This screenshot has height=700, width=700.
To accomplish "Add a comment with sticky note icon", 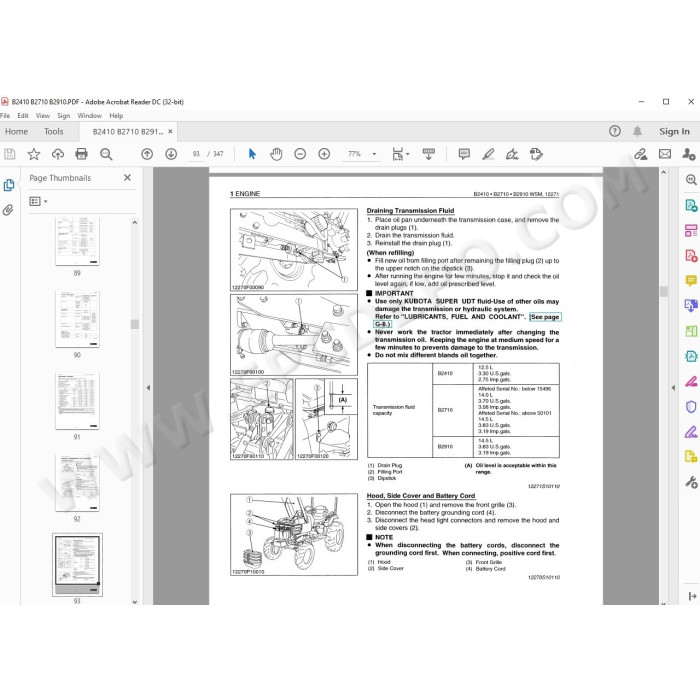I will pyautogui.click(x=464, y=154).
